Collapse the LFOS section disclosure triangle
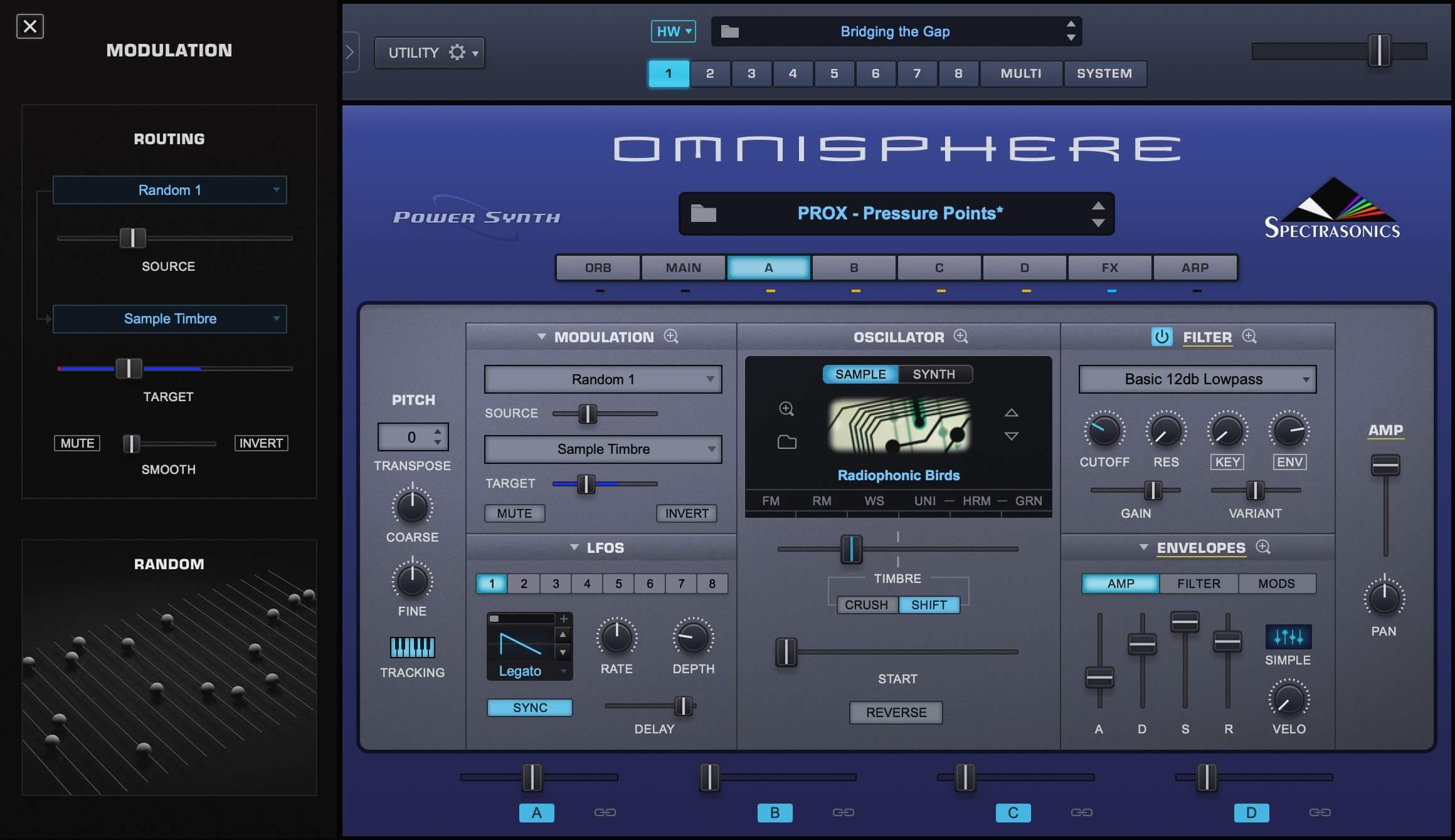Viewport: 1455px width, 840px height. pos(573,547)
